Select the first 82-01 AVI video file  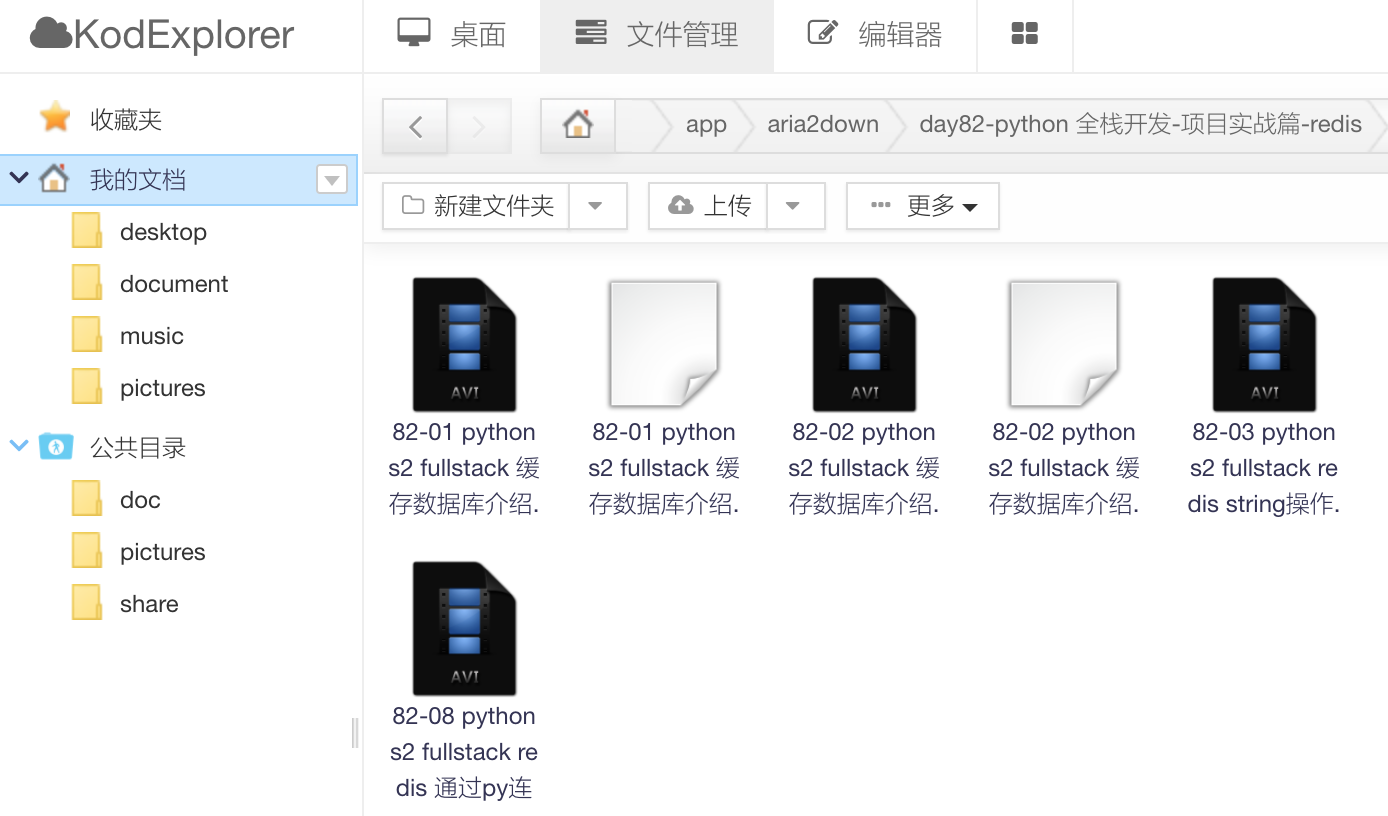tap(464, 345)
